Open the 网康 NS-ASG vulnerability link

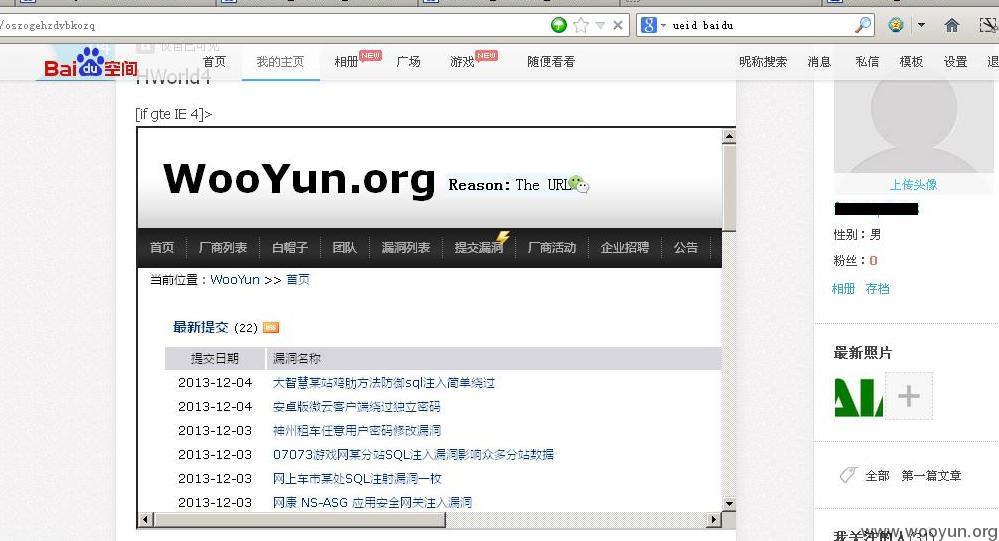coord(373,503)
